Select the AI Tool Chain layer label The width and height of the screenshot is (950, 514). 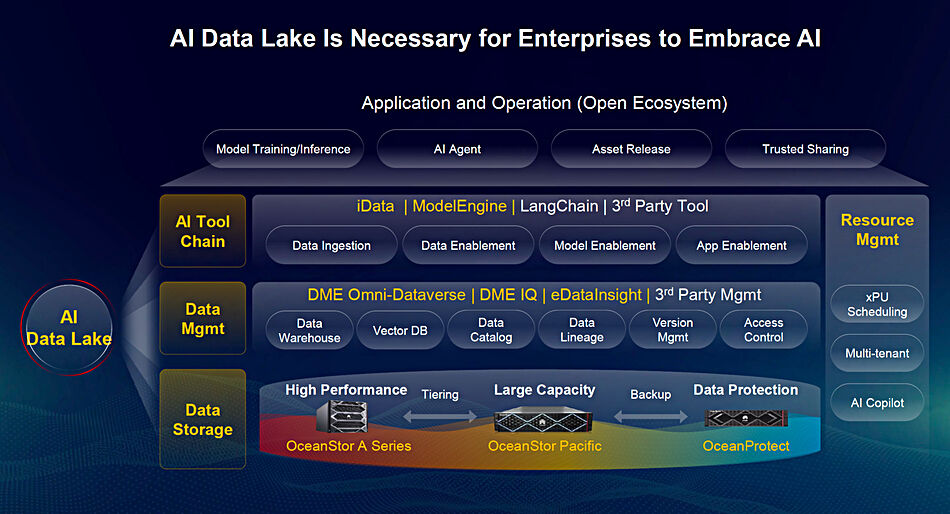[203, 231]
